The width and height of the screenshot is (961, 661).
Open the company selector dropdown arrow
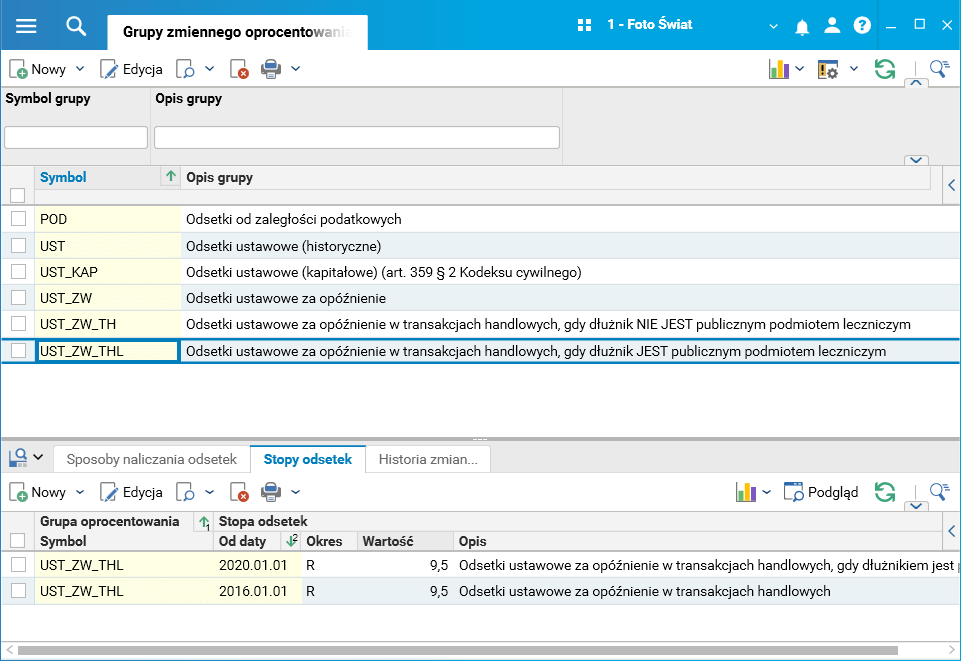coord(773,26)
